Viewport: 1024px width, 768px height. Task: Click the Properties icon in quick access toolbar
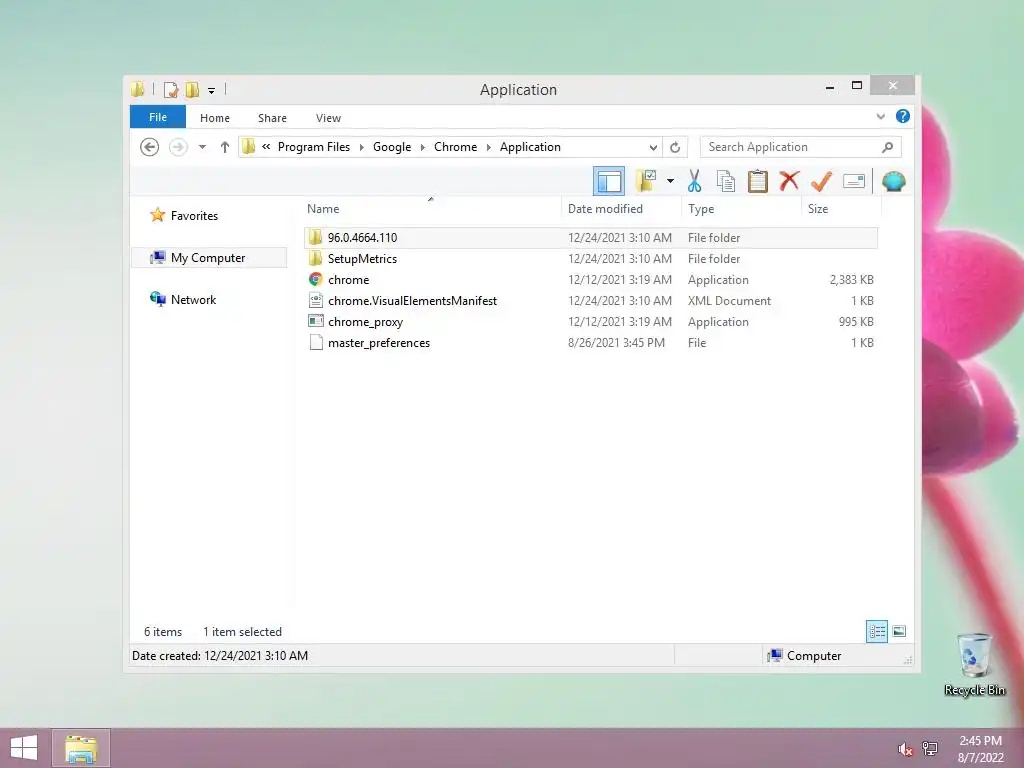[170, 89]
